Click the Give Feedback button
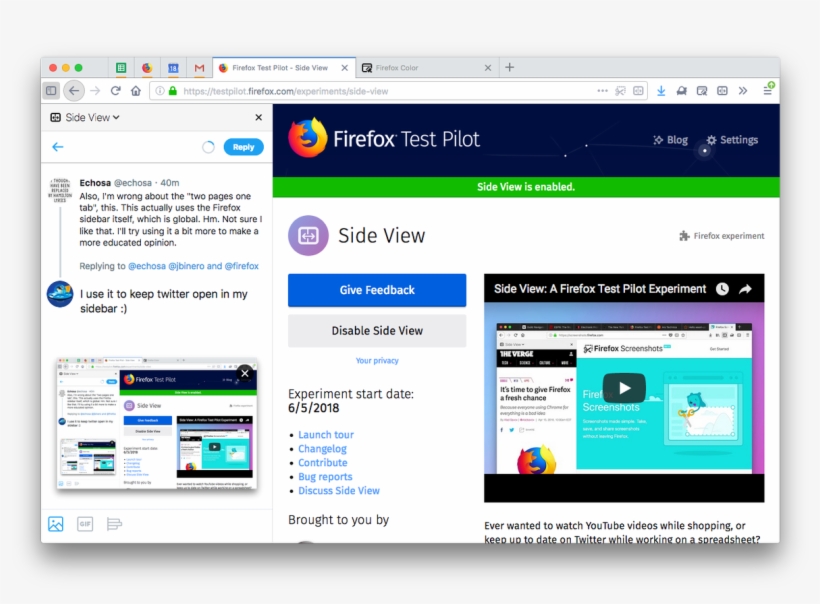The image size is (820, 604). coord(377,290)
